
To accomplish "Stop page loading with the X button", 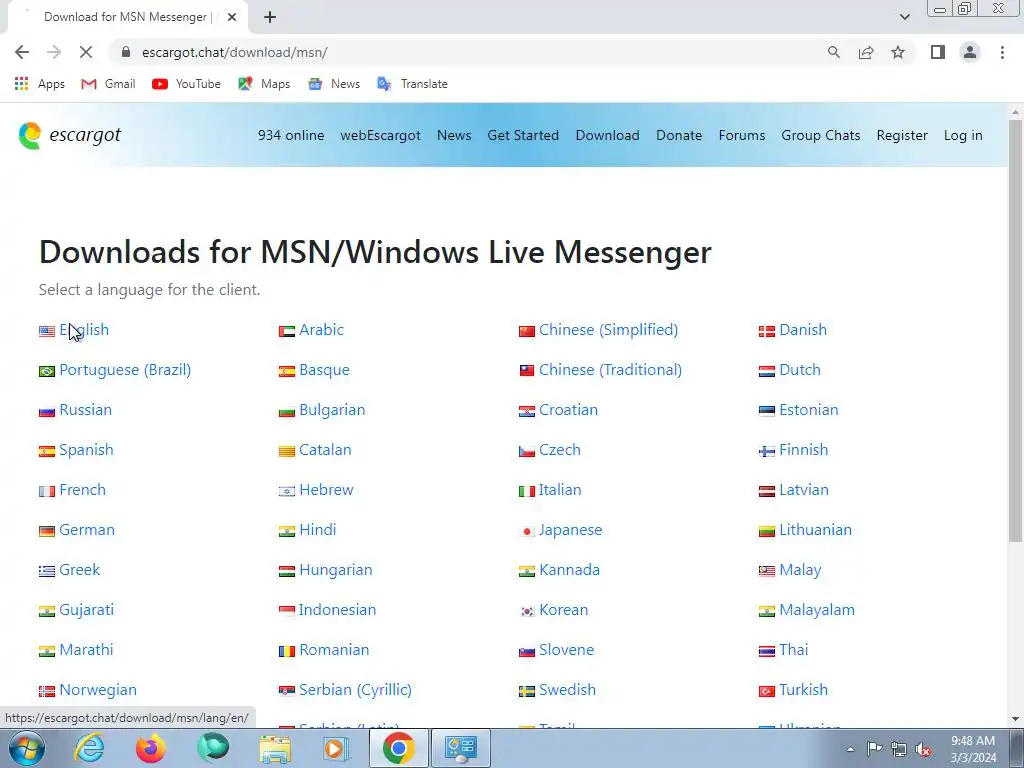I will click(86, 52).
